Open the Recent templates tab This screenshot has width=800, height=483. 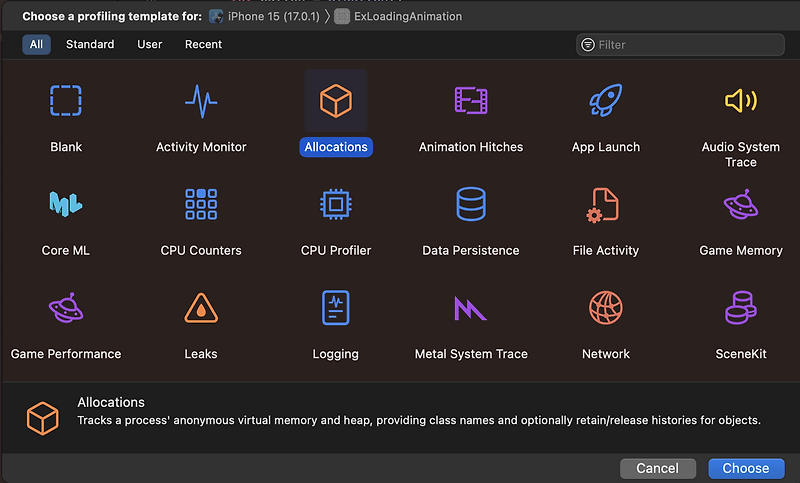[x=203, y=45]
